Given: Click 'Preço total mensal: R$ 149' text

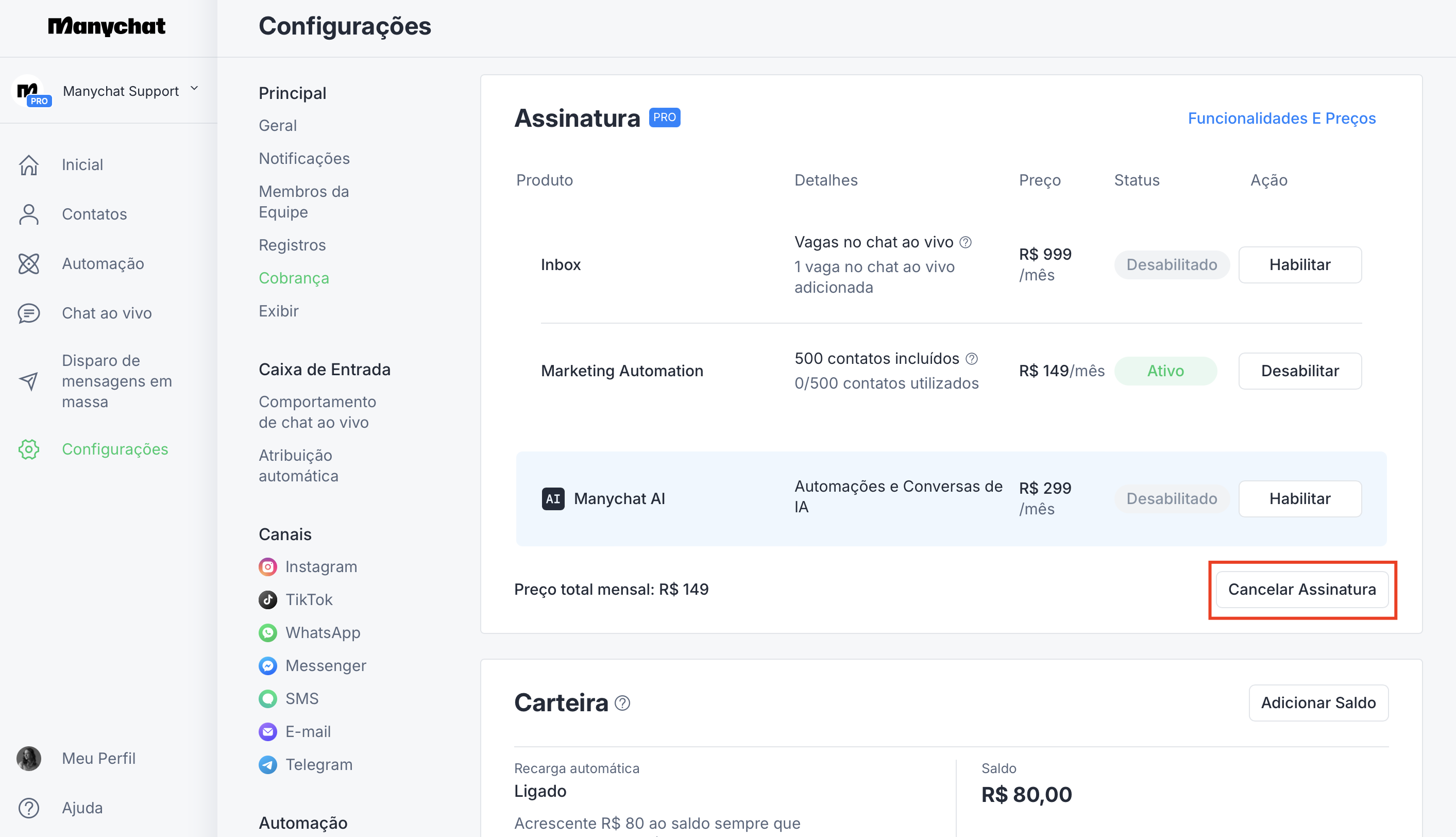Looking at the screenshot, I should tap(612, 590).
